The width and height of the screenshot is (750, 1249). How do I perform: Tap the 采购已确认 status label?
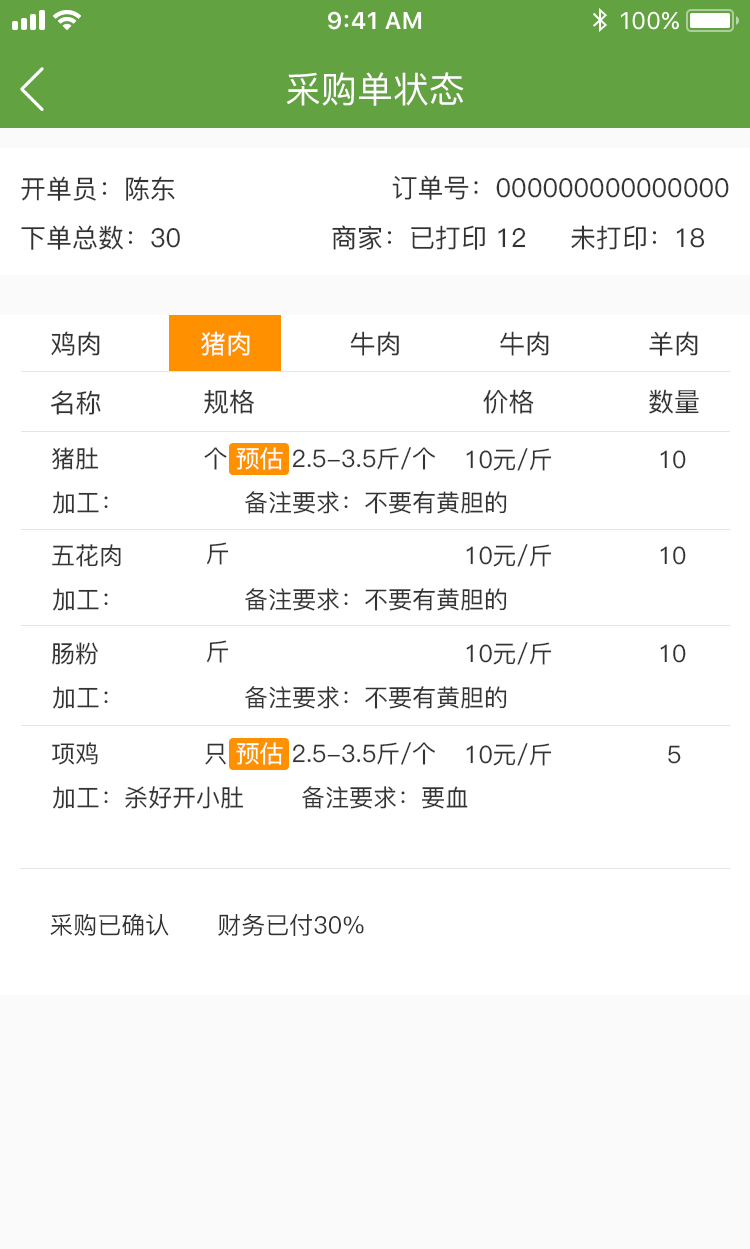[x=110, y=925]
